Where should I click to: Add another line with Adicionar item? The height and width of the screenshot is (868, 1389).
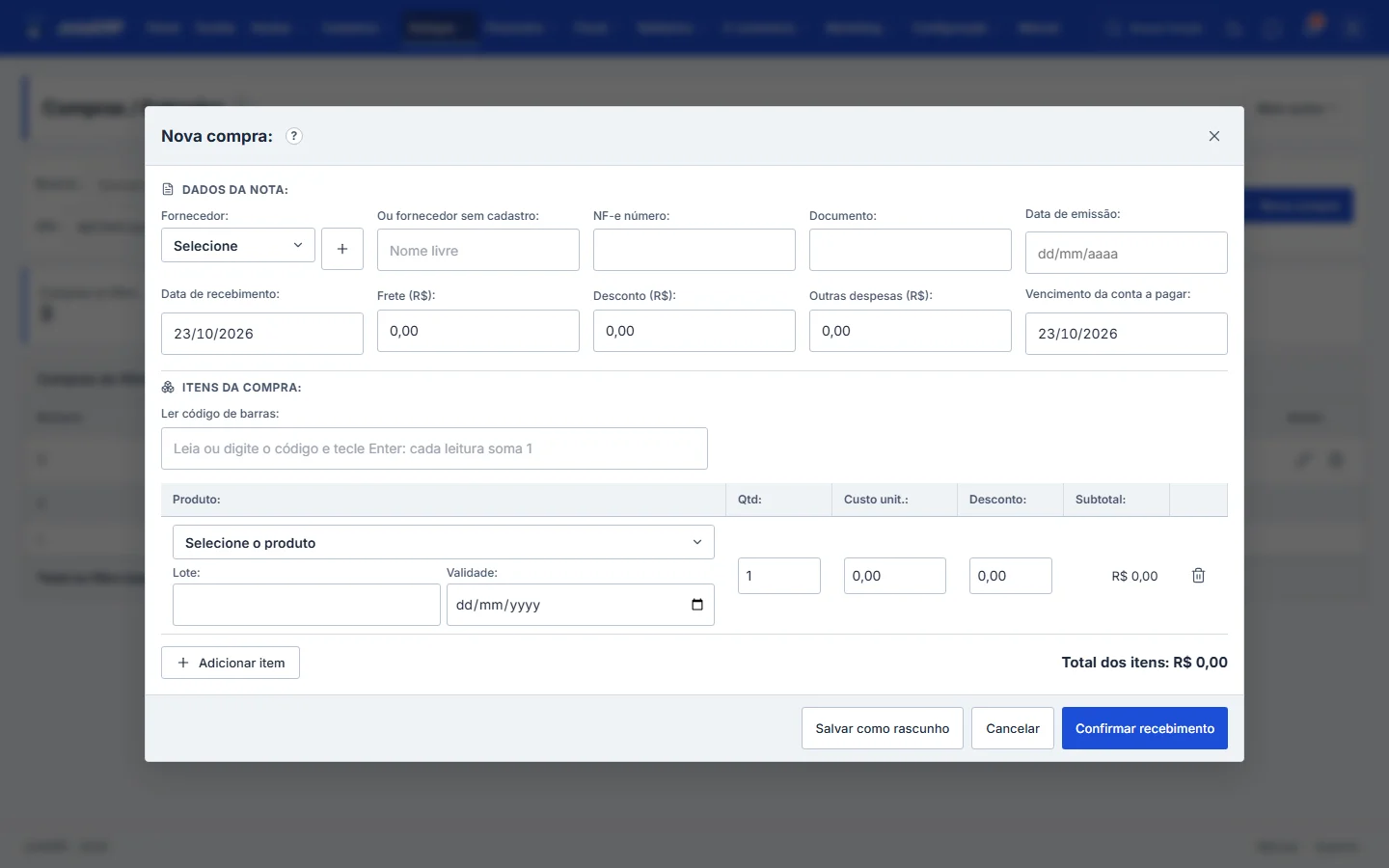click(231, 663)
